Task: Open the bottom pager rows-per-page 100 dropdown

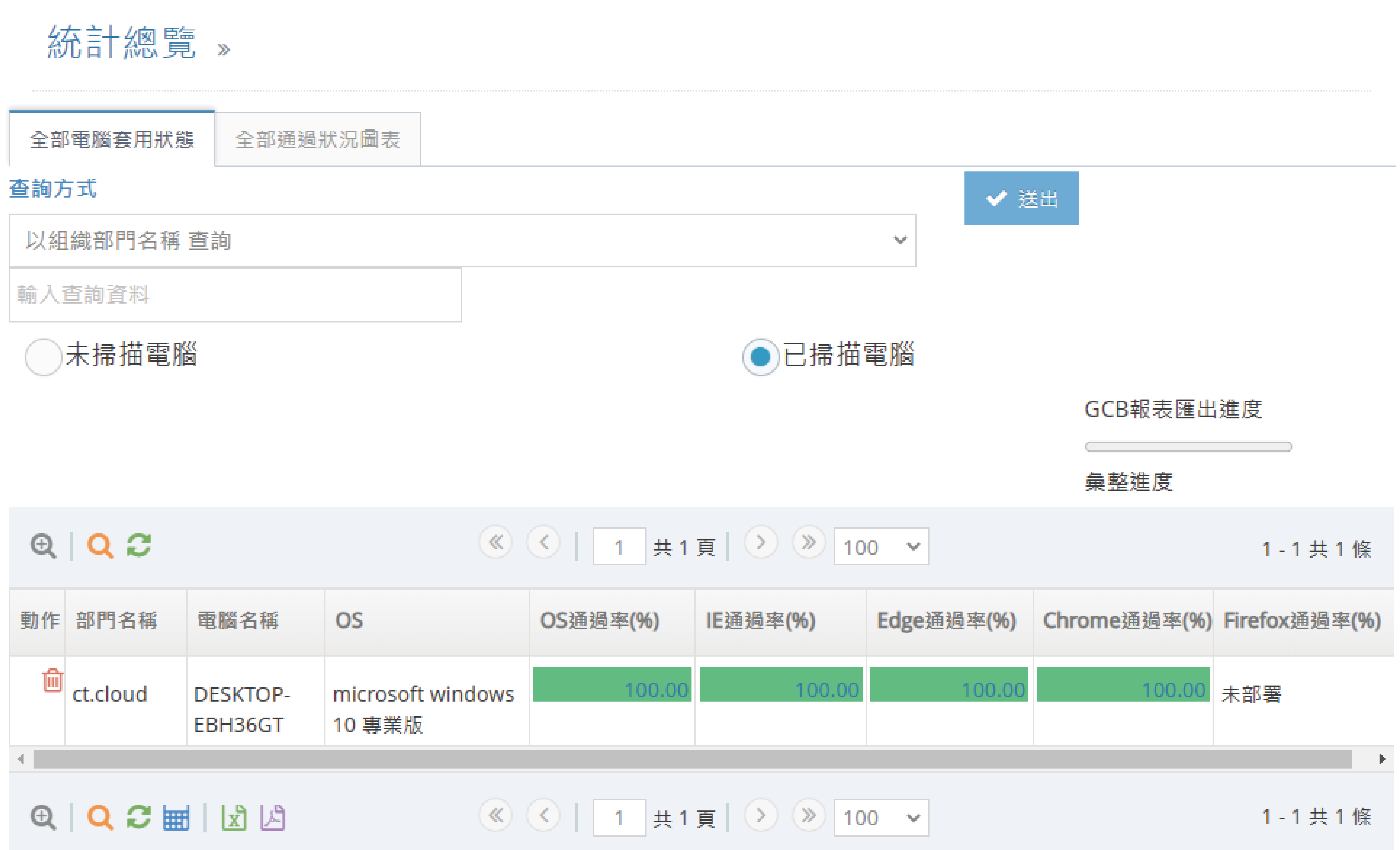Action: (x=881, y=818)
